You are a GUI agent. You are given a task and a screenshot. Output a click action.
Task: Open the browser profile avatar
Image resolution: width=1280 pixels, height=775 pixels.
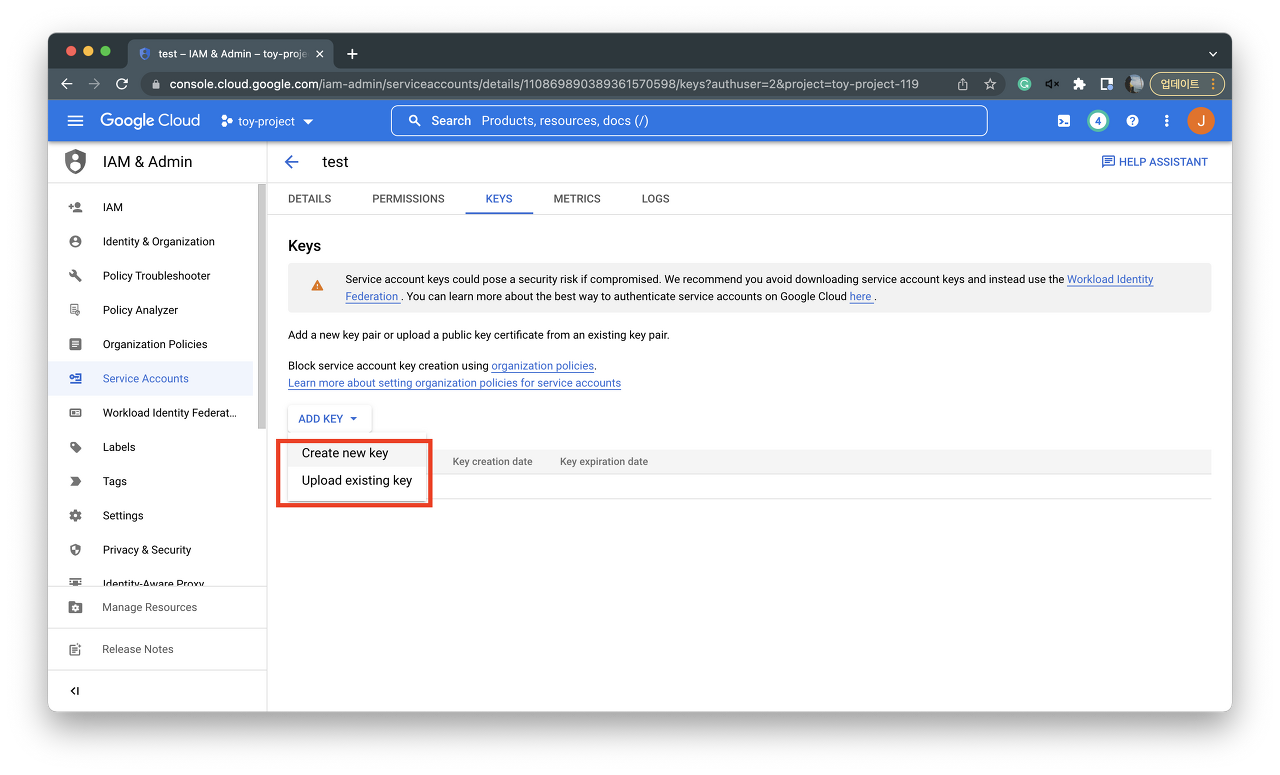(x=1134, y=84)
